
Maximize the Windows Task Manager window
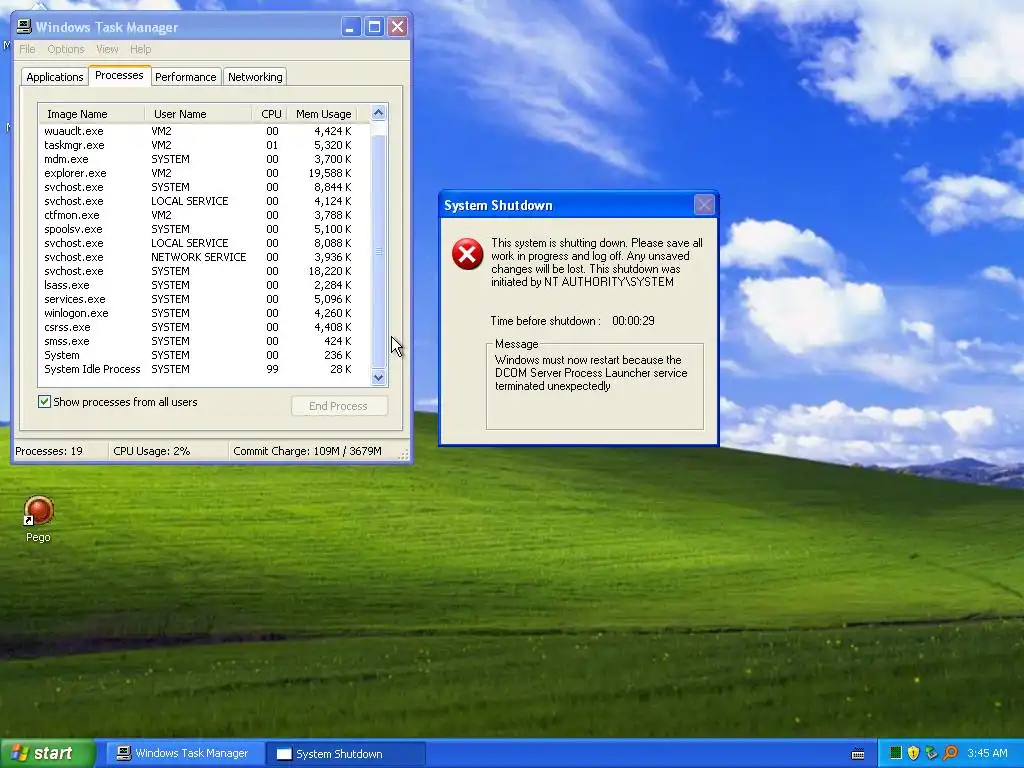[374, 27]
